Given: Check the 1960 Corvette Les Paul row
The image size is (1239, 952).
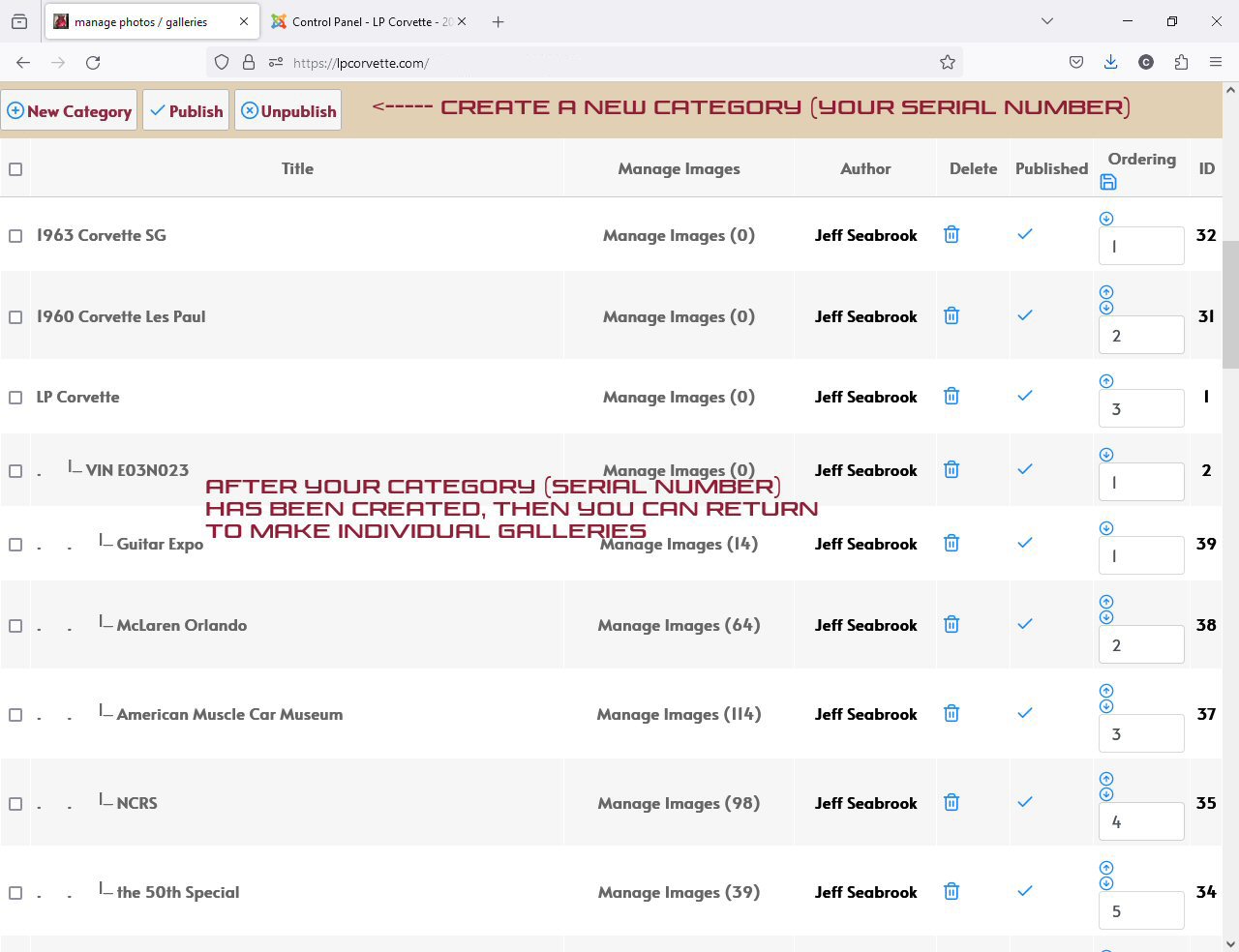Looking at the screenshot, I should pyautogui.click(x=15, y=317).
